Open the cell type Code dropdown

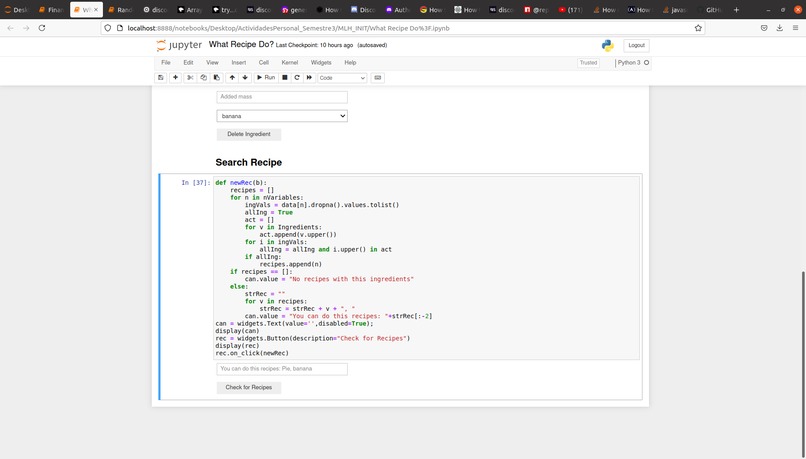342,78
